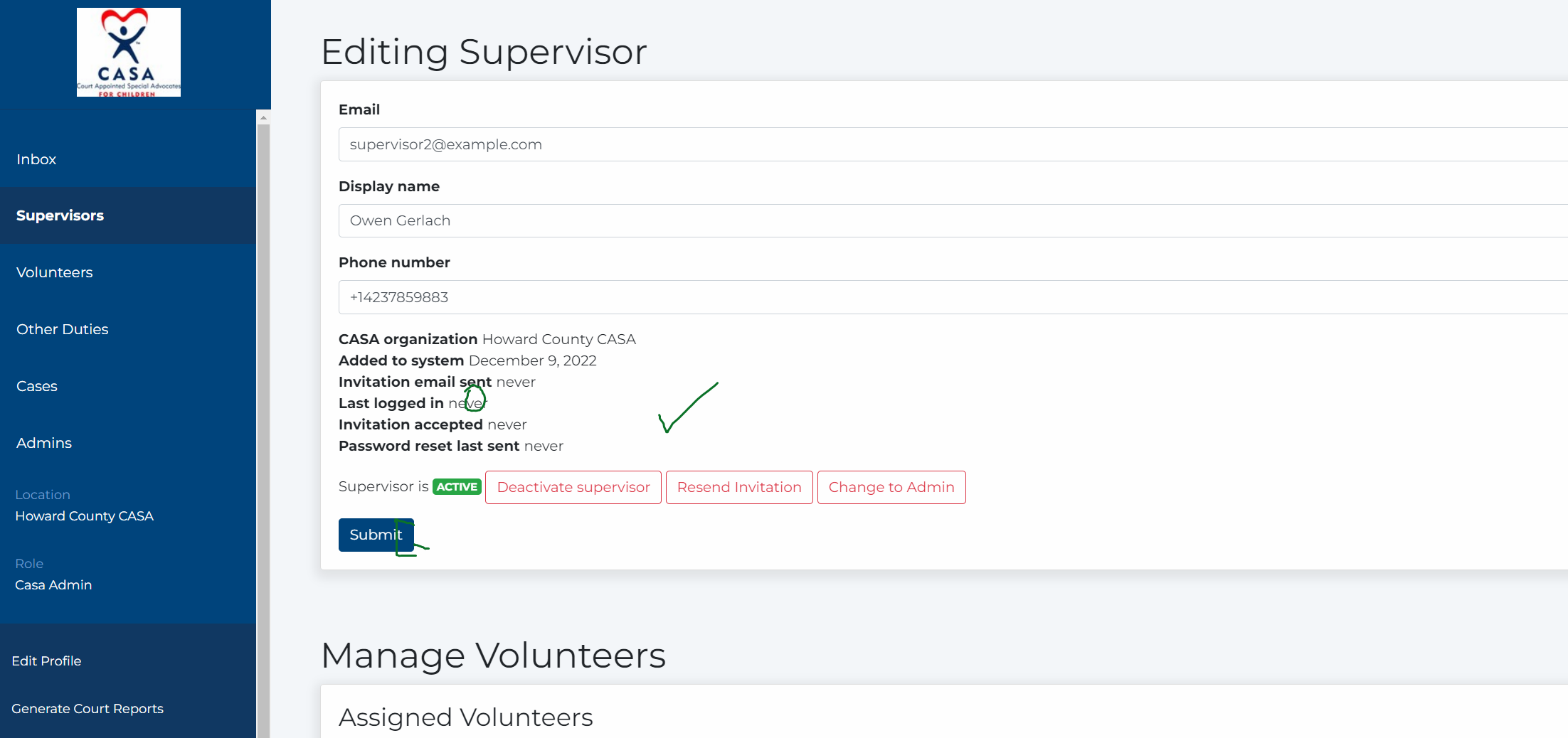Open the Other Duties page

[62, 328]
